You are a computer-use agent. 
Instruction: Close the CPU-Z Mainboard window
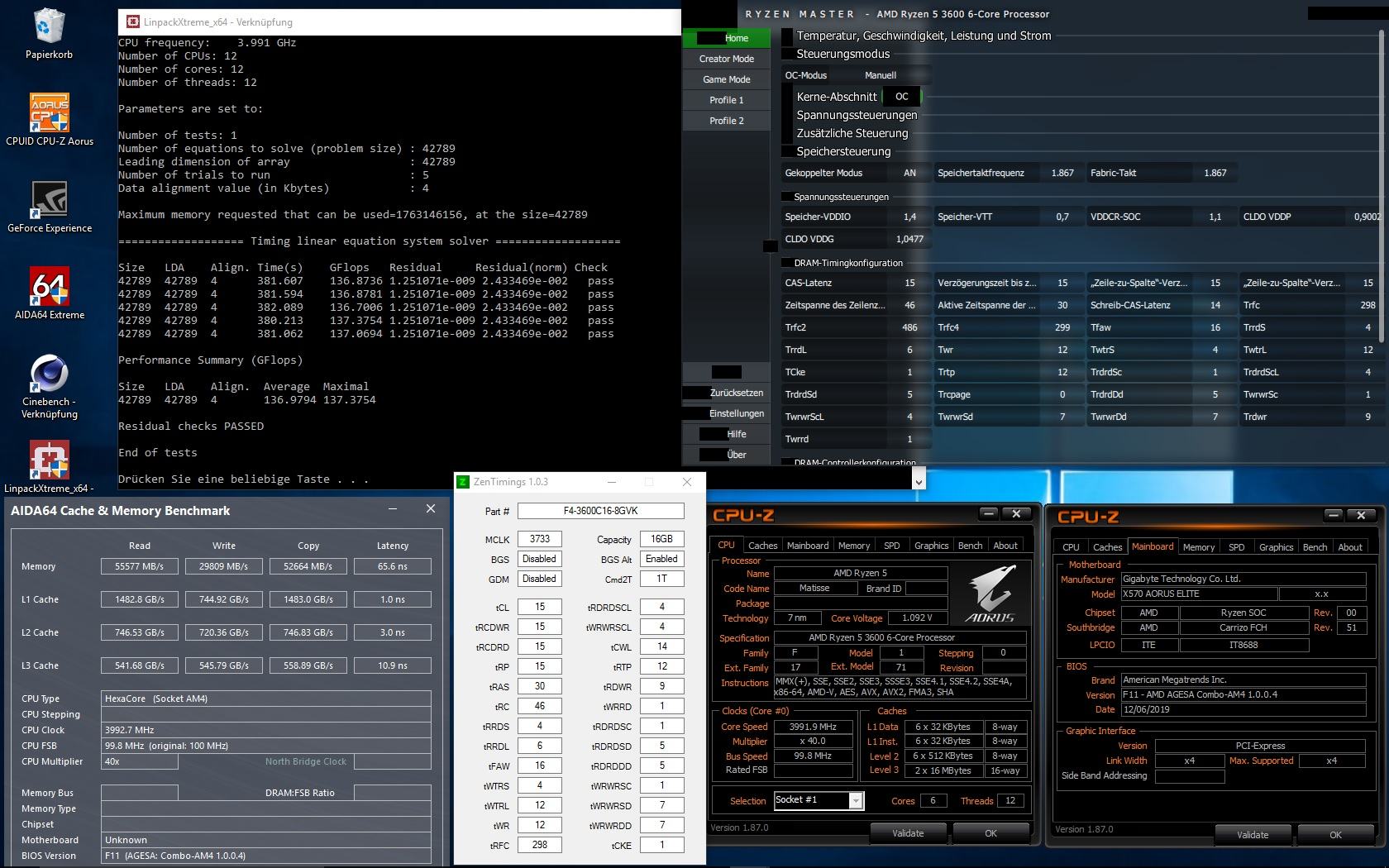(1361, 515)
